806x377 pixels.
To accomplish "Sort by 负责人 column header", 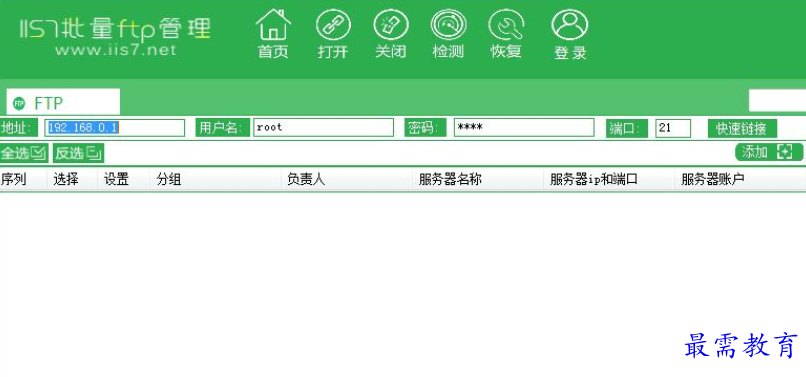I will pos(346,179).
